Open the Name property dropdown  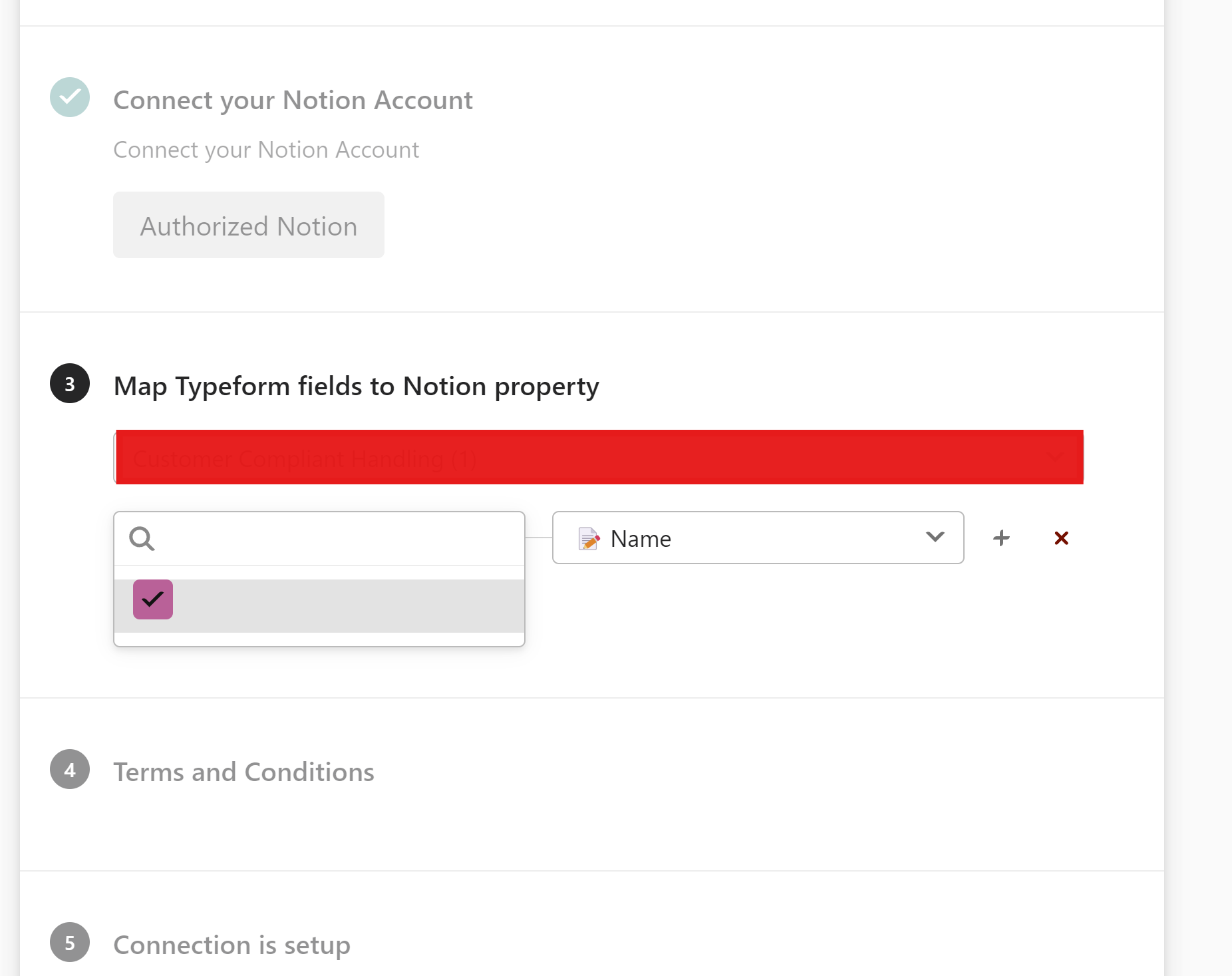(757, 538)
